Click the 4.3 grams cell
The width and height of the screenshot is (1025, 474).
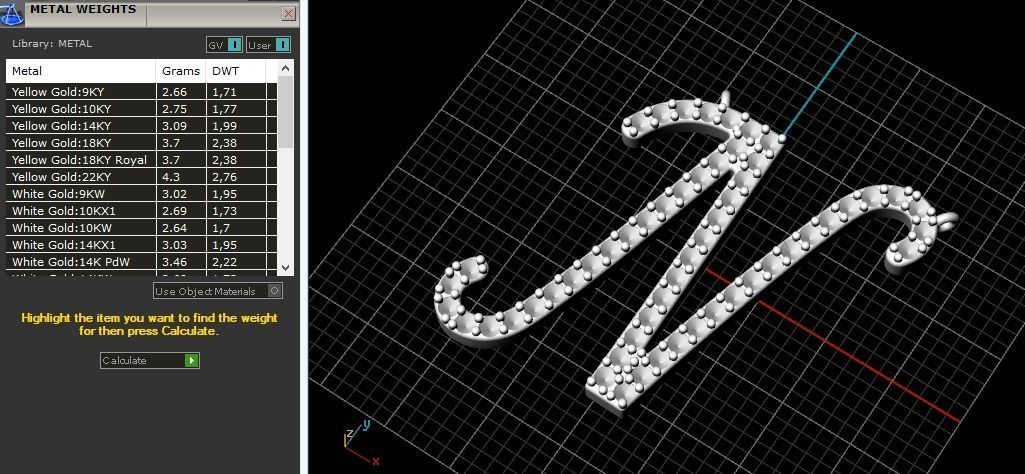pyautogui.click(x=181, y=177)
